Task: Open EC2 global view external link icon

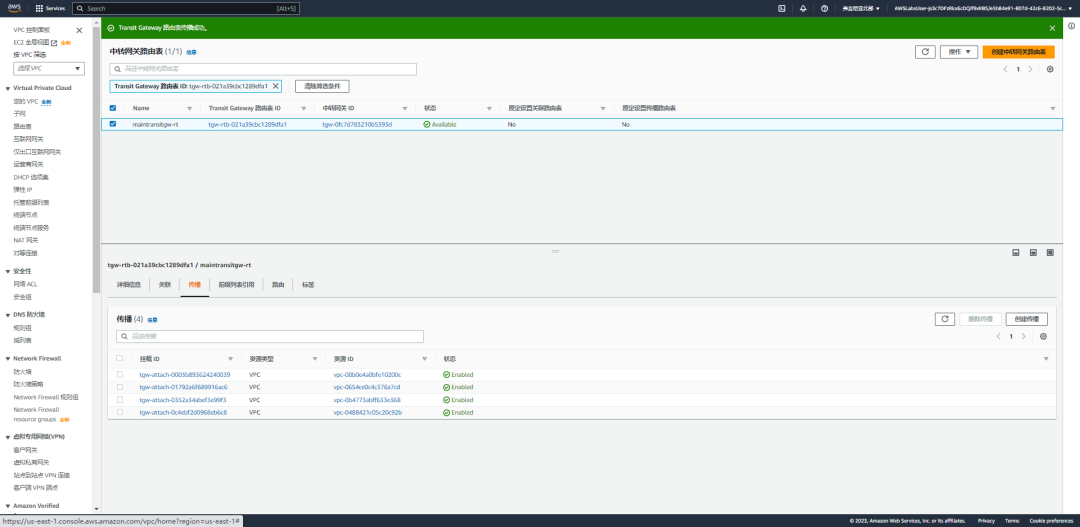Action: [x=54, y=43]
